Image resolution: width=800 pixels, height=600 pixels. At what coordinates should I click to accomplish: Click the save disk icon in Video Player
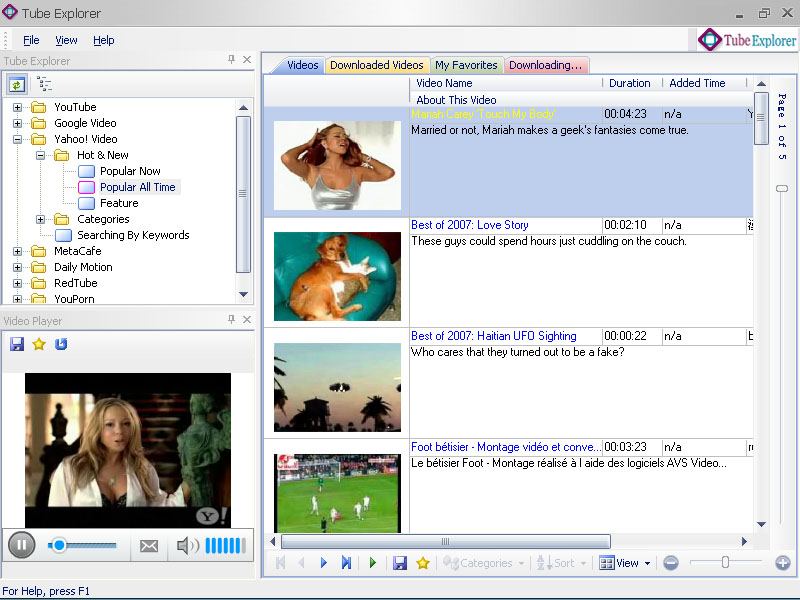17,344
